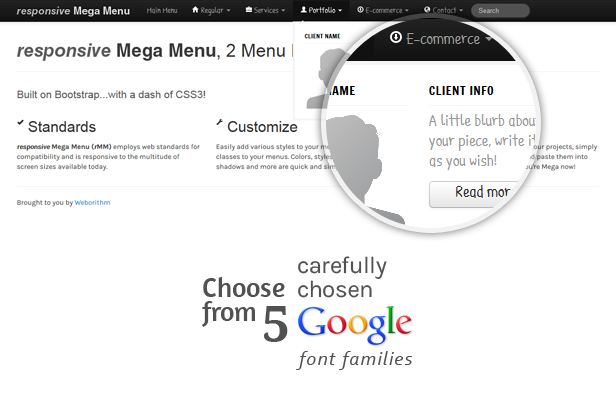The image size is (616, 400).
Task: Click the user icon beside Portfolio
Action: tap(304, 10)
